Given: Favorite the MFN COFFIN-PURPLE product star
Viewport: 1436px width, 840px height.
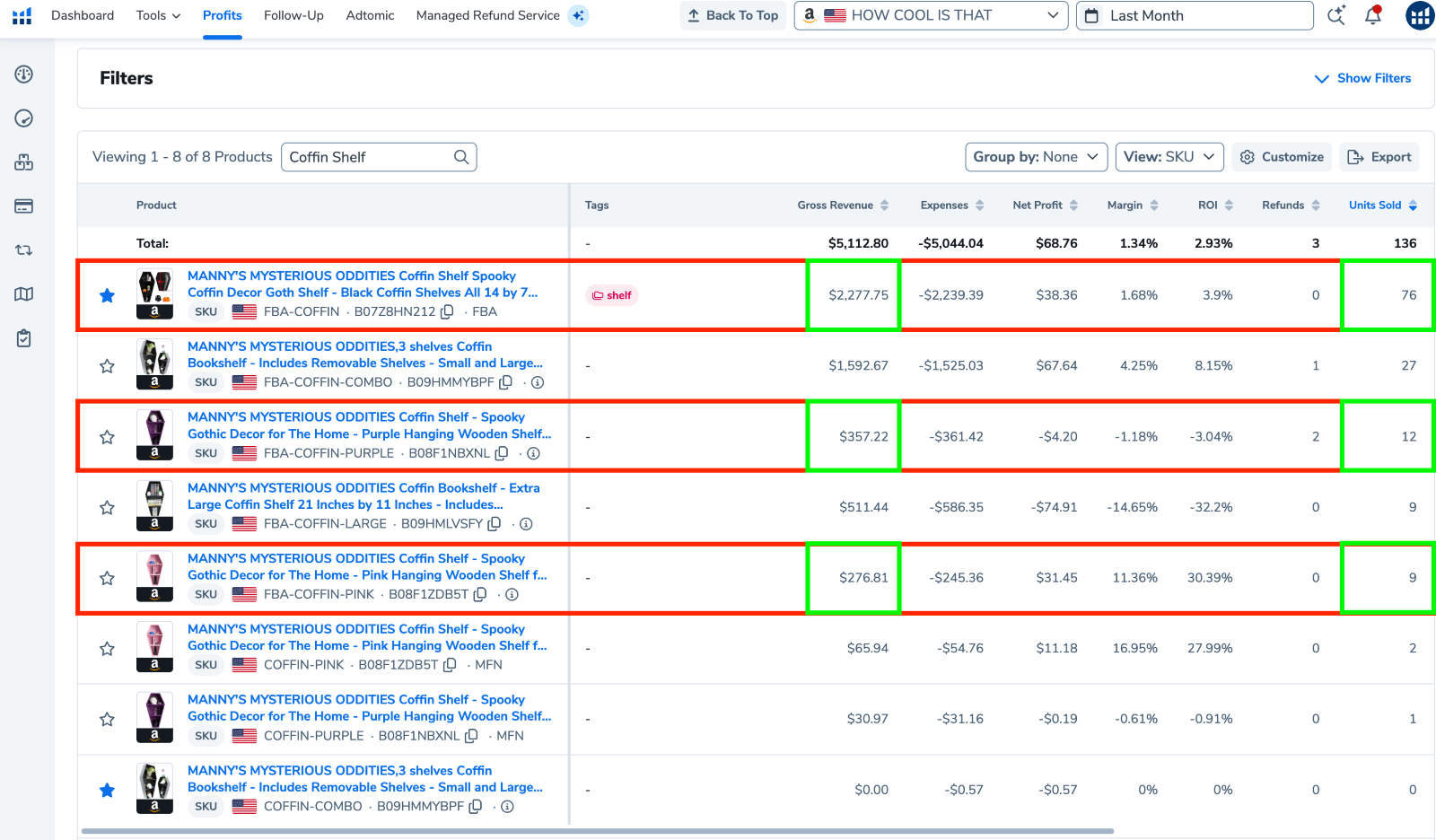Looking at the screenshot, I should coord(107,719).
